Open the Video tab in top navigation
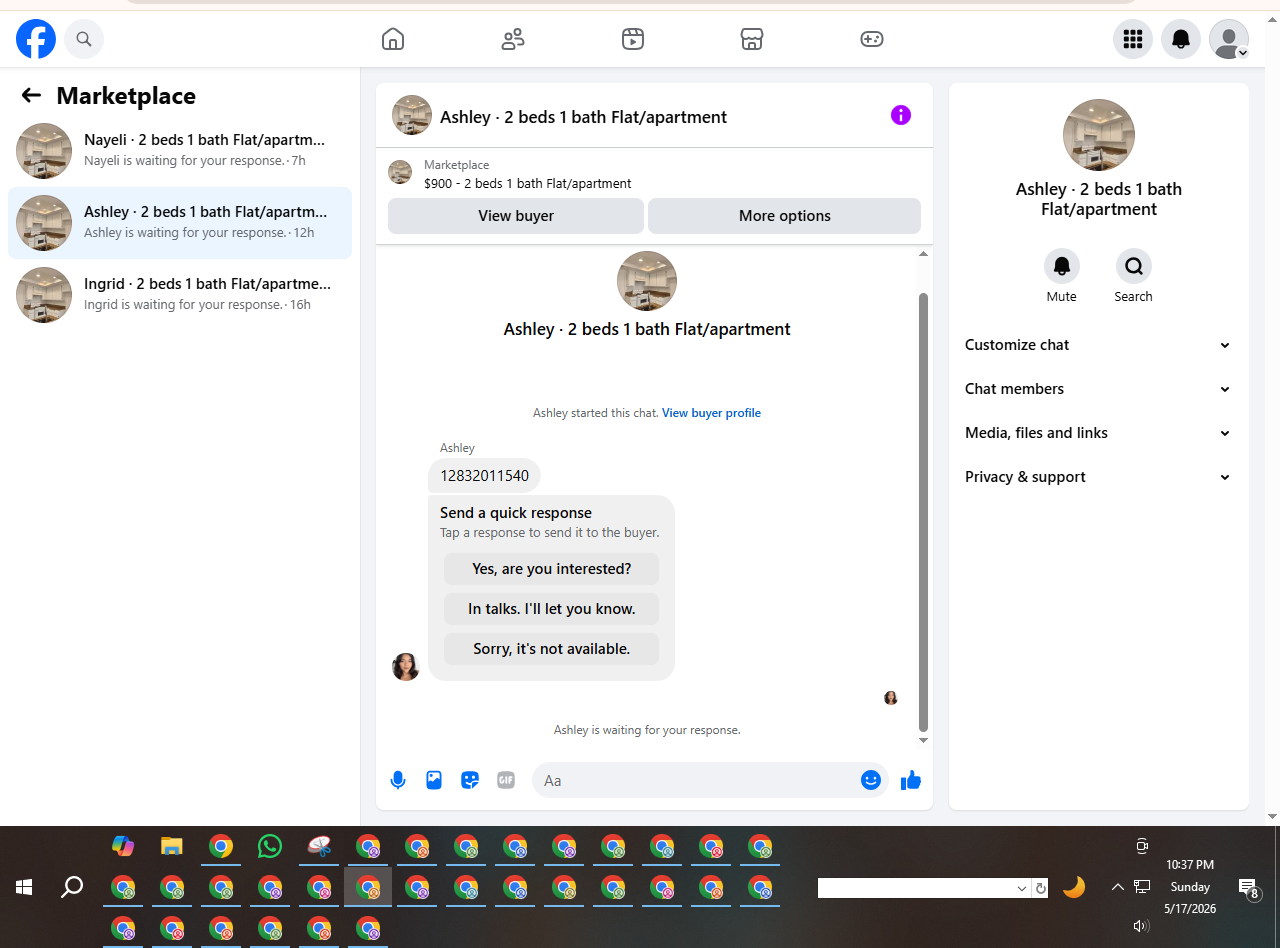1280x948 pixels. tap(633, 39)
